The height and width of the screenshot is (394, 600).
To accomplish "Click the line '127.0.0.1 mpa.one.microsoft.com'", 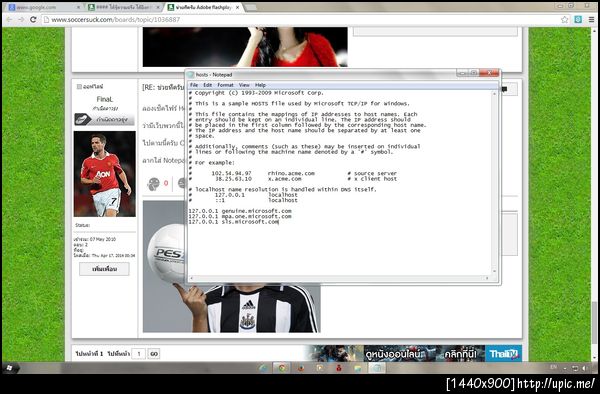I will tap(240, 216).
